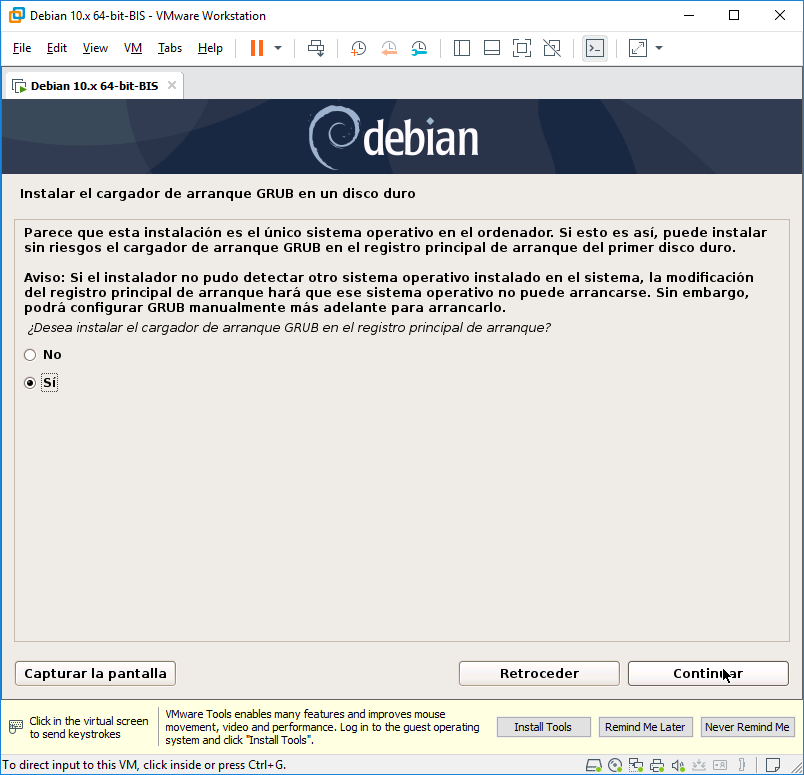804x775 pixels.
Task: Take a snapshot of this virtual machine
Action: [x=358, y=48]
